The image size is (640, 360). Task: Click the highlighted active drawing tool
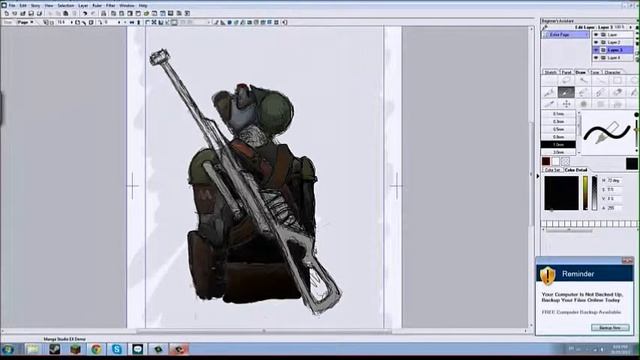pyautogui.click(x=566, y=93)
